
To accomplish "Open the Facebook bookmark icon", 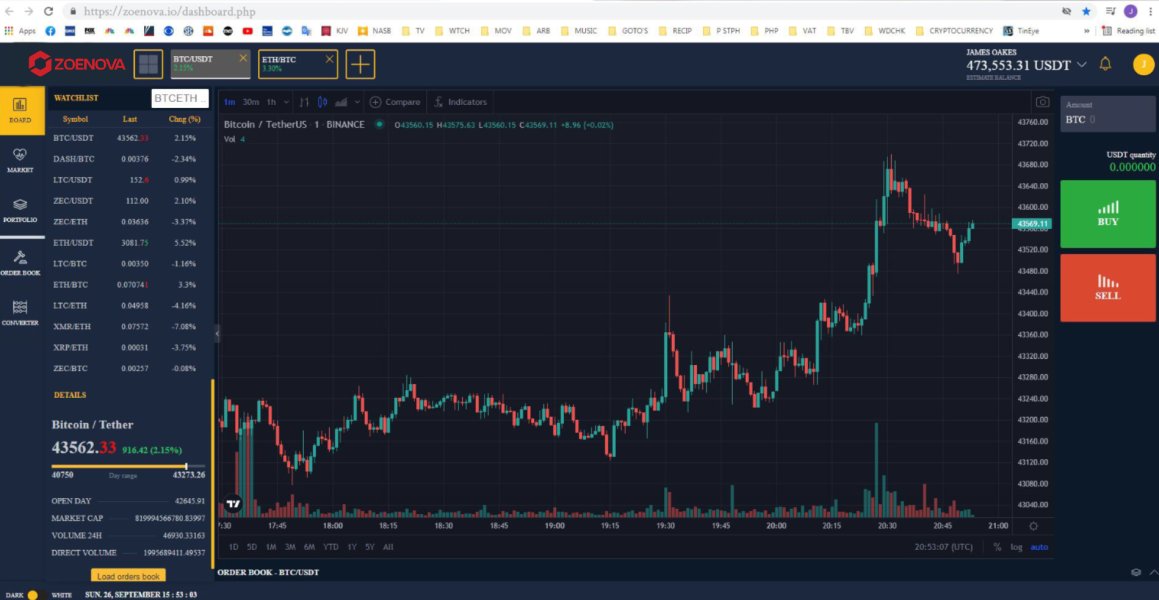I will pos(50,31).
